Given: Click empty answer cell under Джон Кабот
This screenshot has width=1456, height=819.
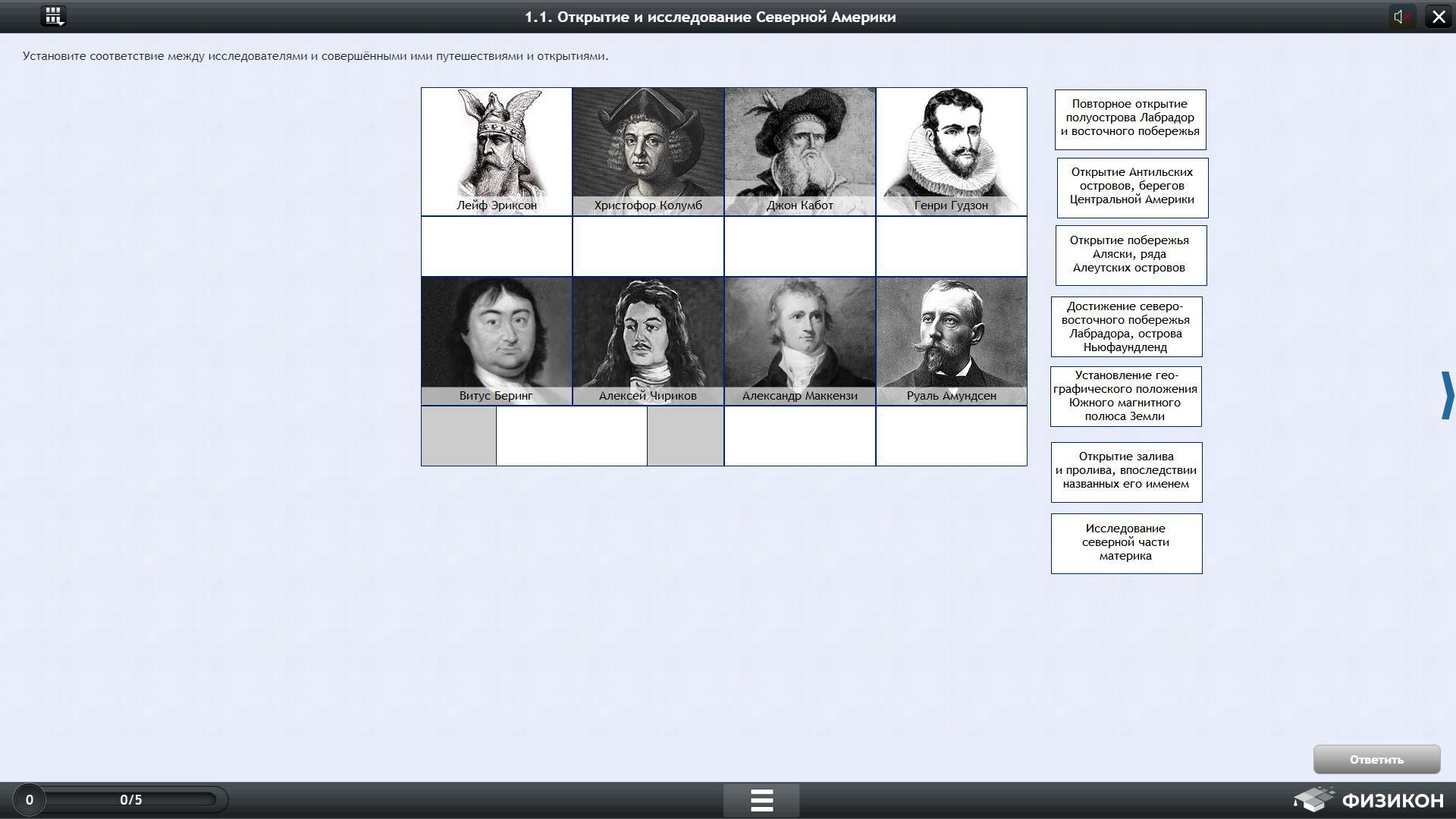Looking at the screenshot, I should click(x=799, y=246).
